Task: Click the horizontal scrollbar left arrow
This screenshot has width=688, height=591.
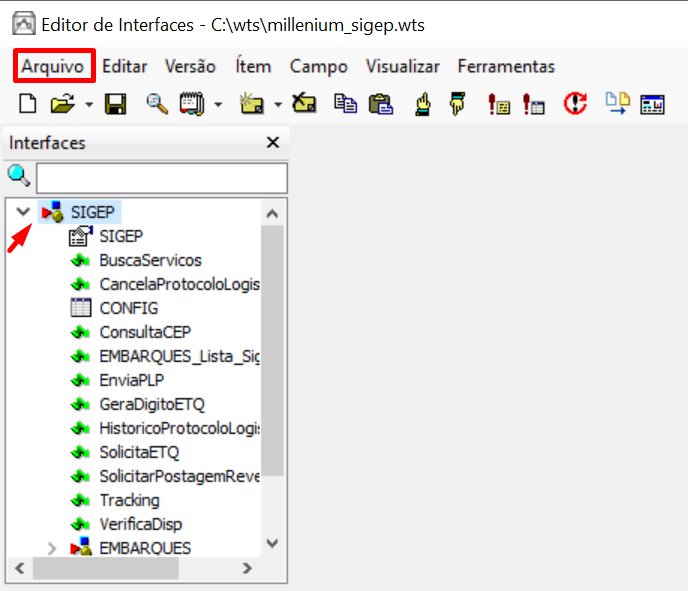Action: click(20, 569)
